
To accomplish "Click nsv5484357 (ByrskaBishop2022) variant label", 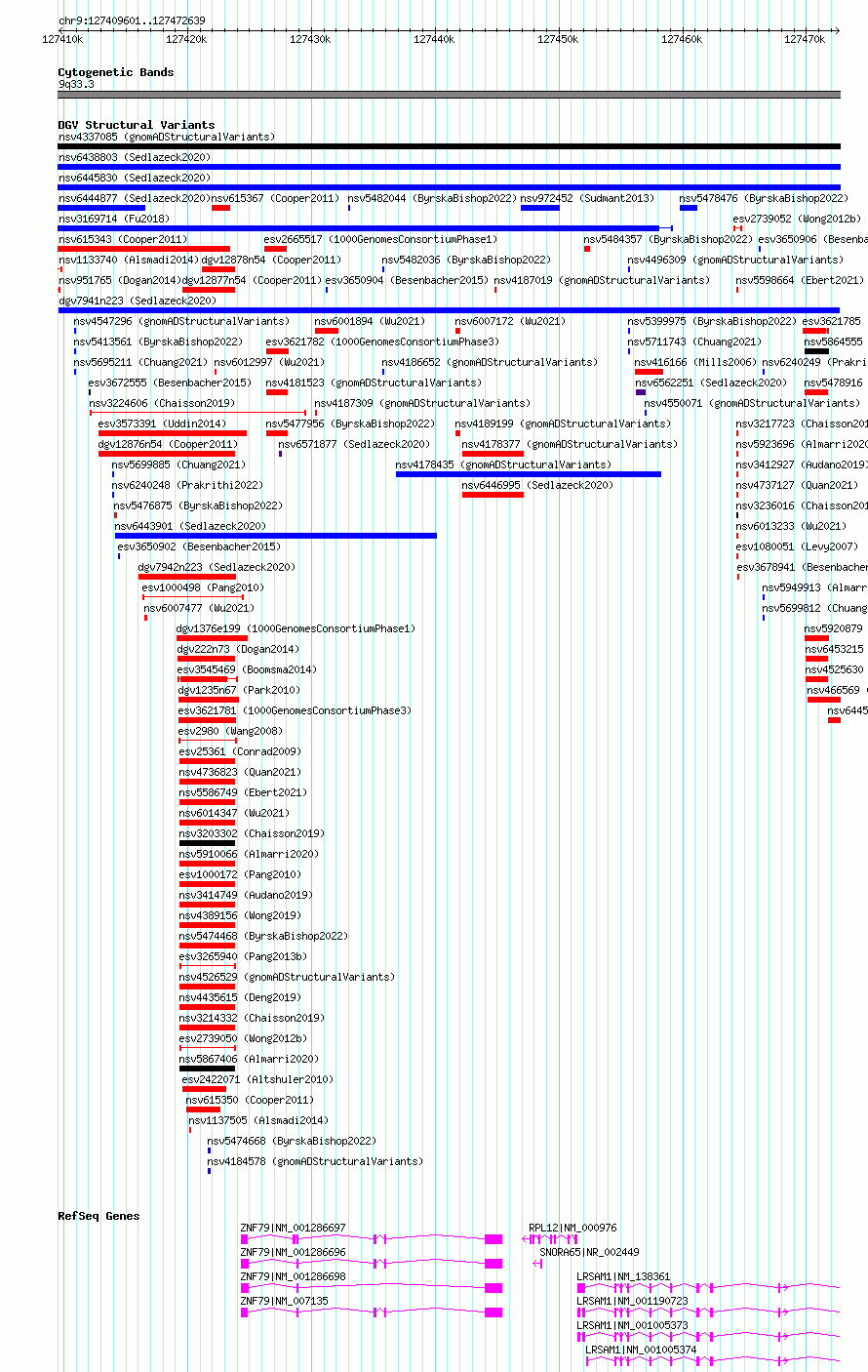I will tap(668, 239).
